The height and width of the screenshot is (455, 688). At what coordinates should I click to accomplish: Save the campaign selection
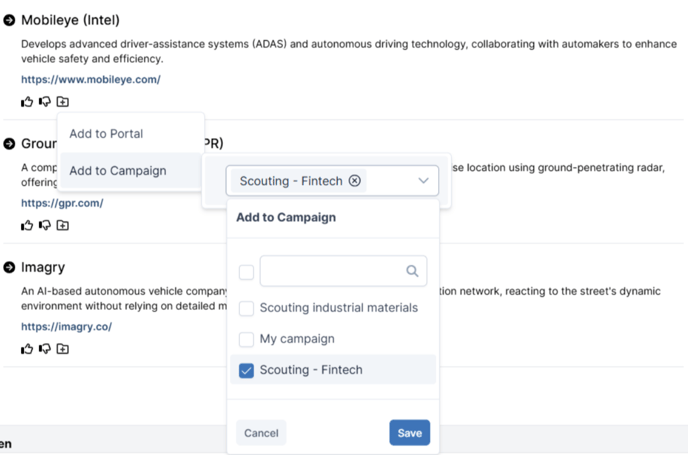pos(409,433)
